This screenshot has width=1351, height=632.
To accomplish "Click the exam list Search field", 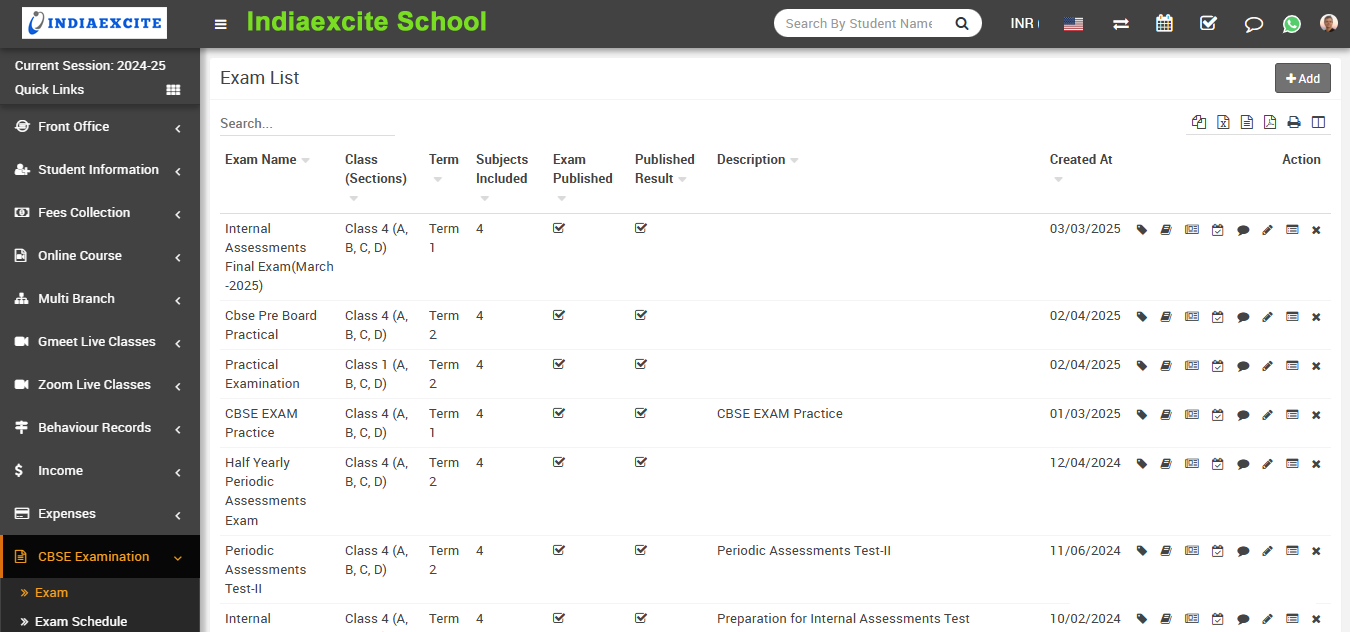I will click(306, 124).
